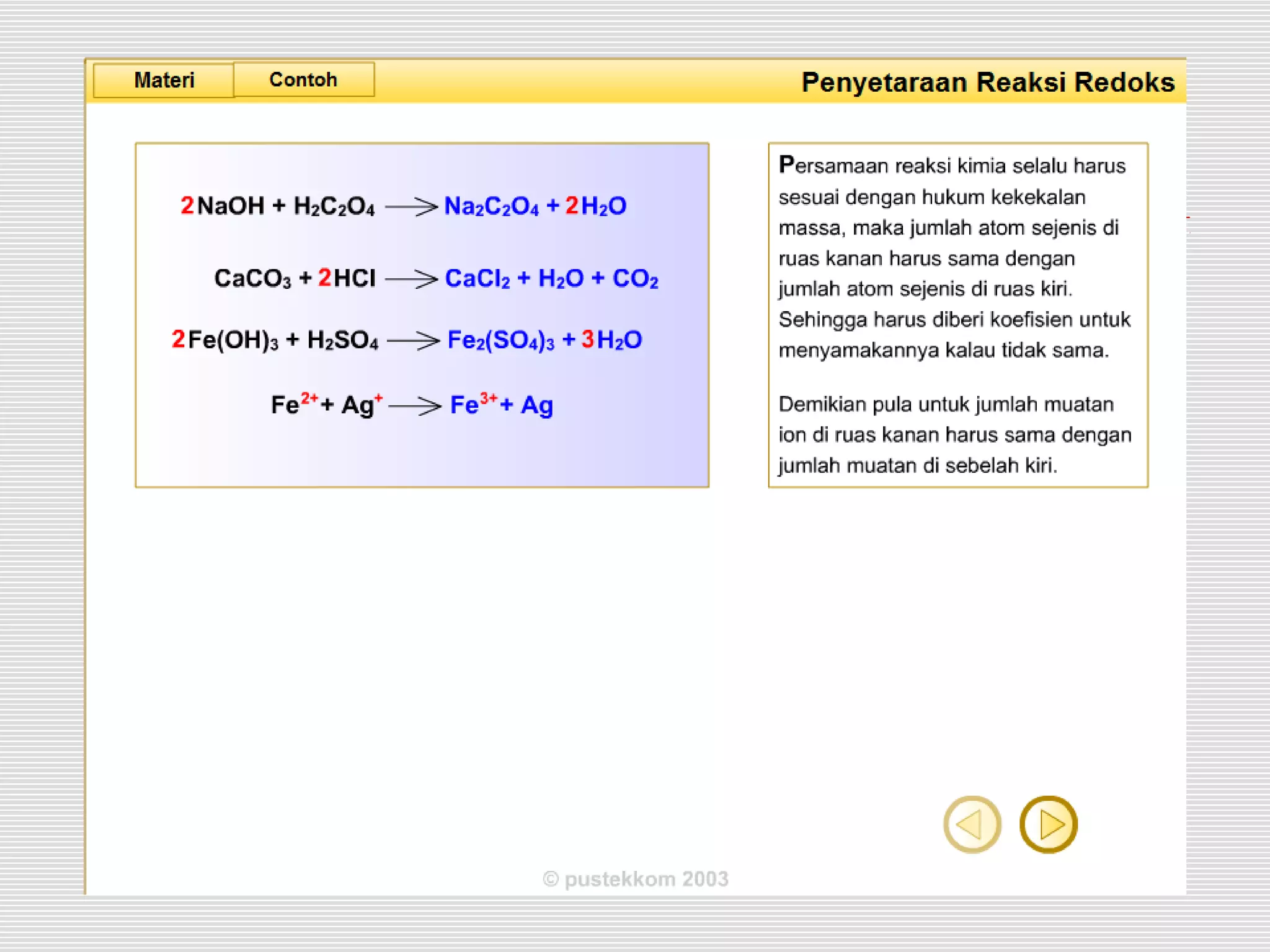
Task: Click the Fe2(SO4)3 product formula
Action: 500,340
